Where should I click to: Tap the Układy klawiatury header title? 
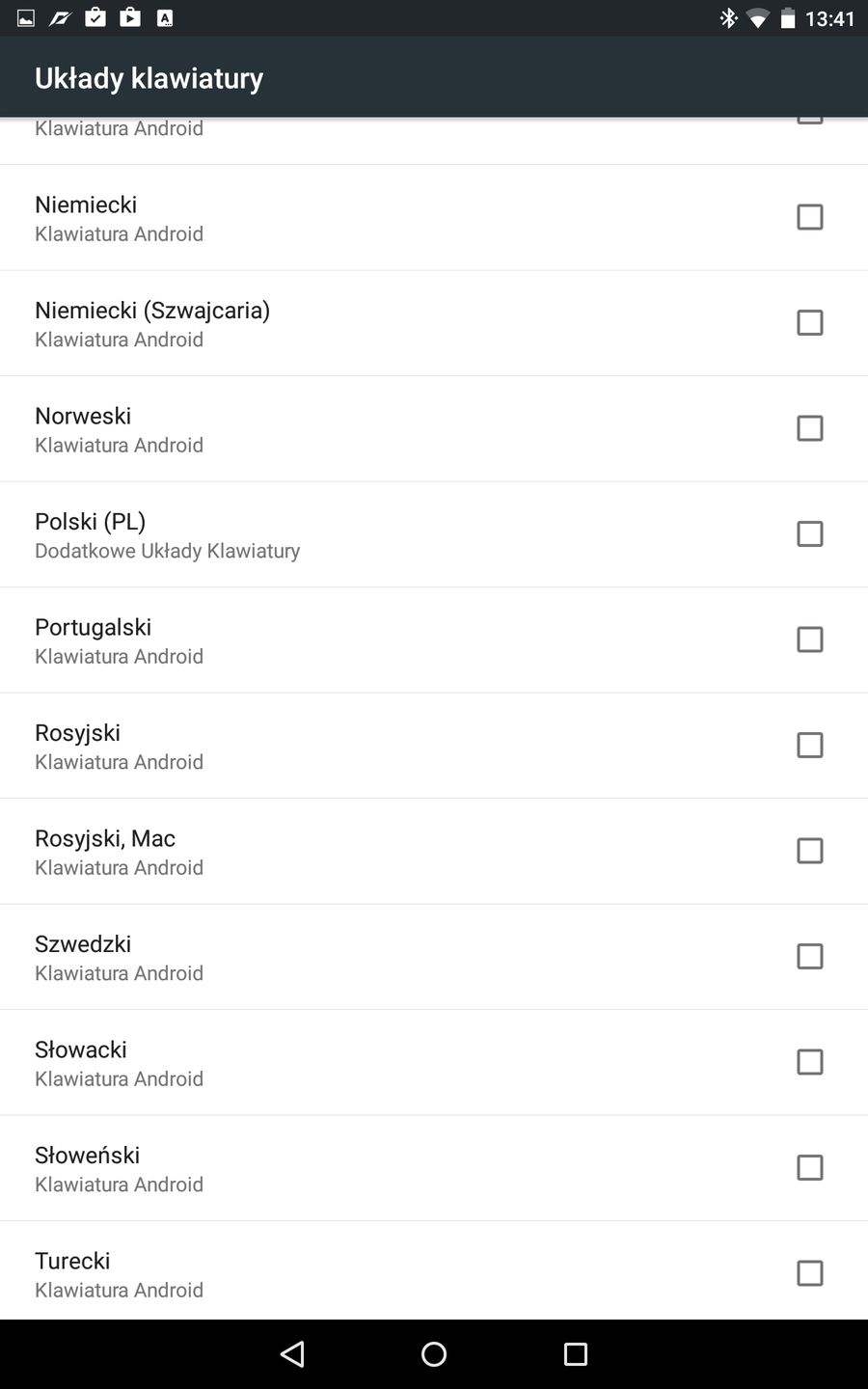[x=149, y=78]
